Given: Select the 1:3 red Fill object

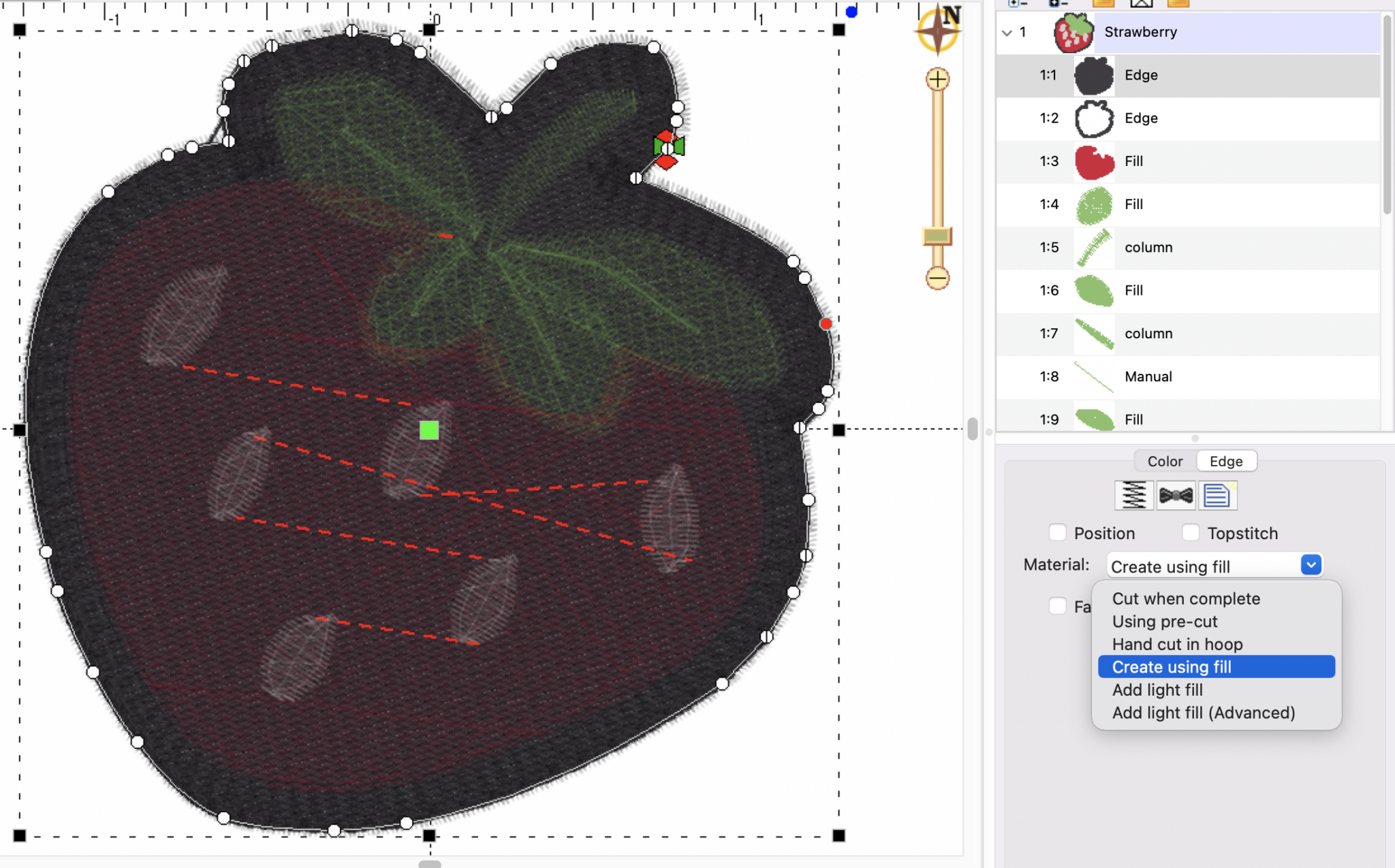Looking at the screenshot, I should (x=1133, y=161).
